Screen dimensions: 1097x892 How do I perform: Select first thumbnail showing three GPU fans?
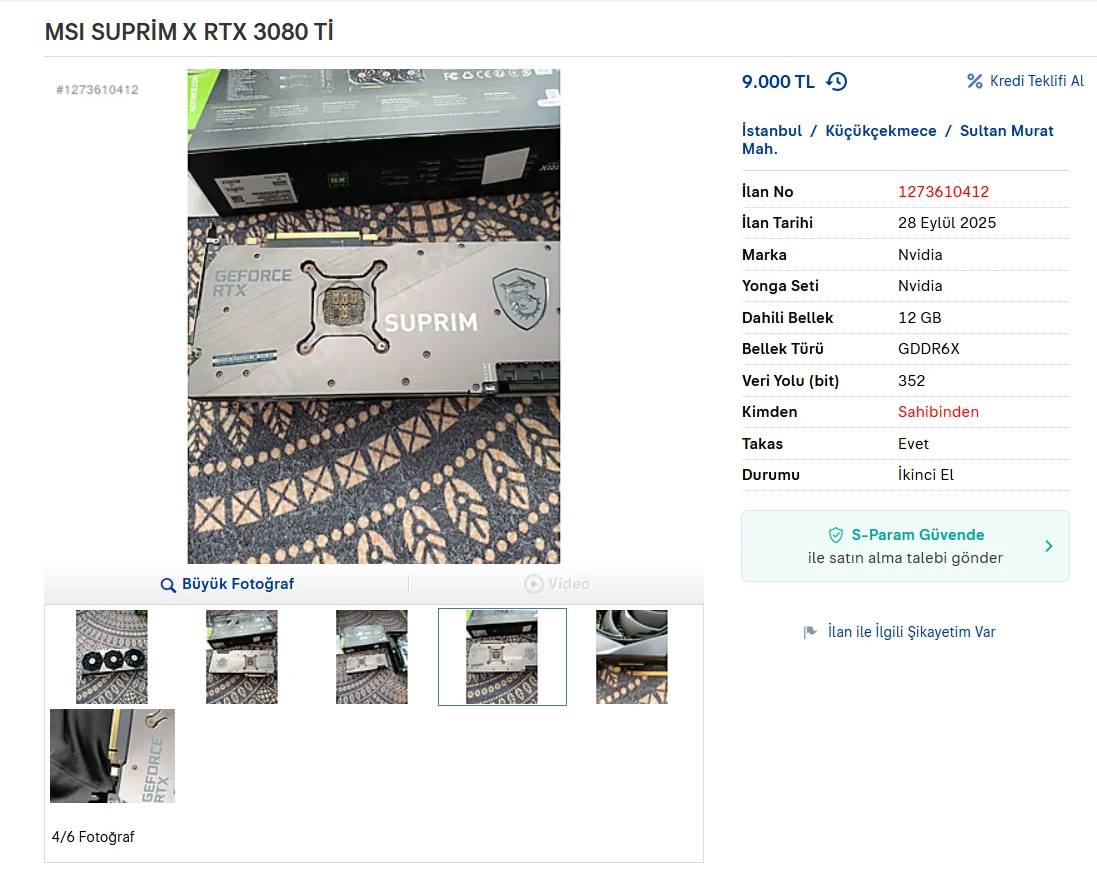point(112,657)
